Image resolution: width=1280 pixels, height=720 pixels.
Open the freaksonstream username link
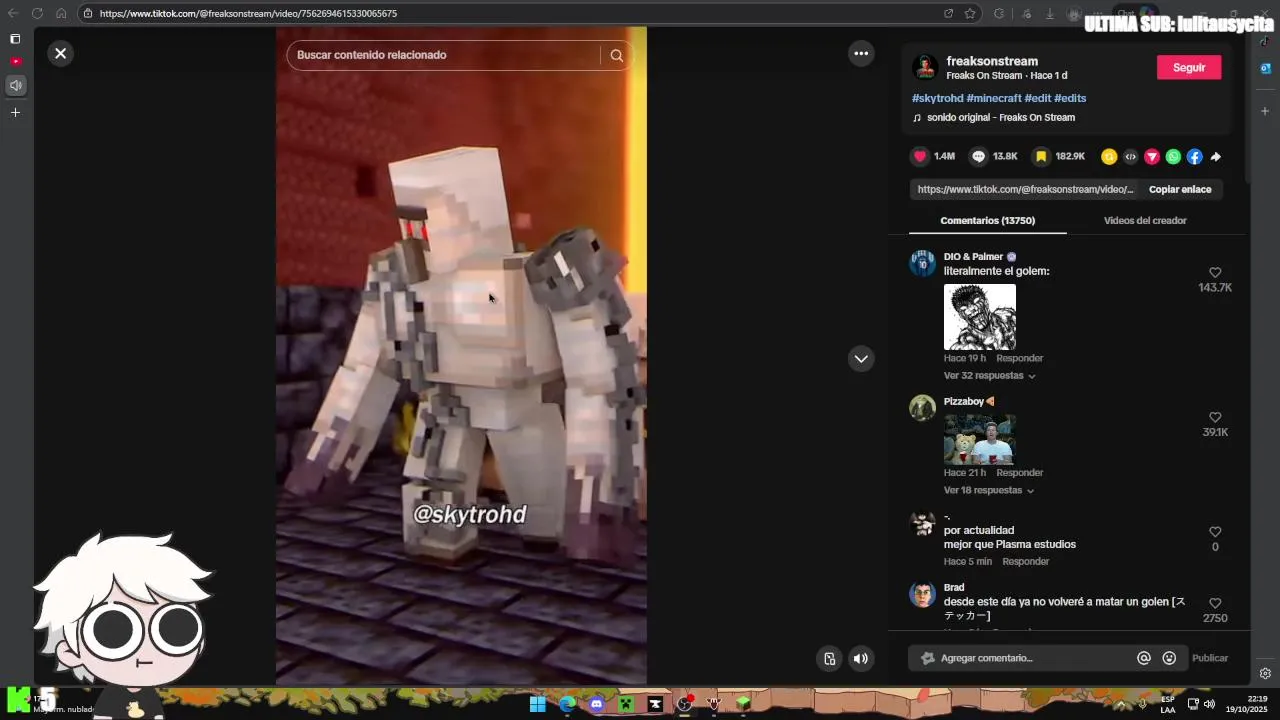992,61
